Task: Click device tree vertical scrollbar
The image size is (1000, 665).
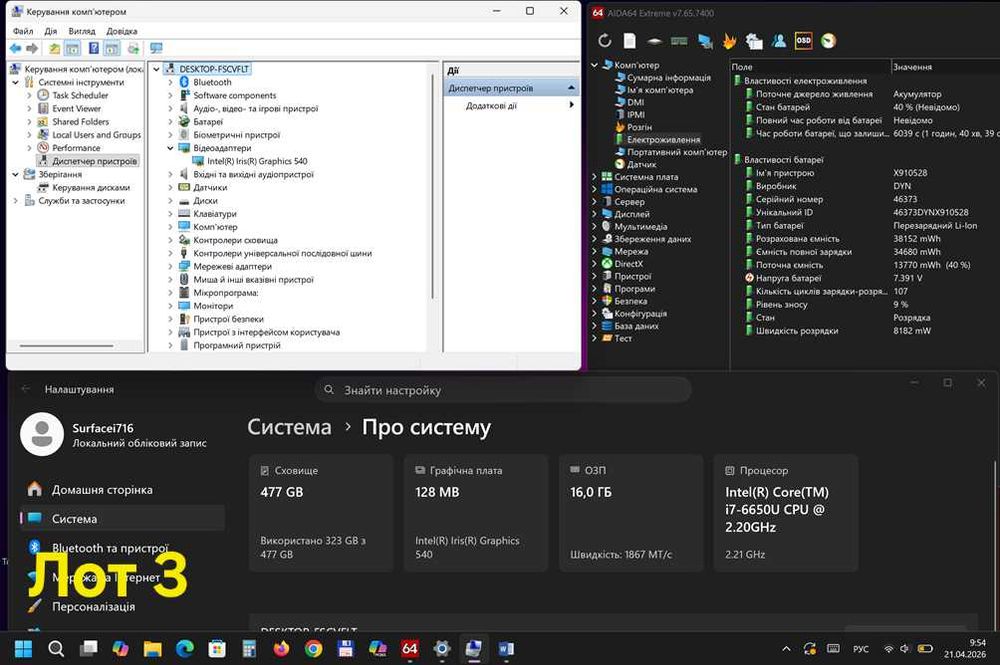Action: tap(433, 185)
